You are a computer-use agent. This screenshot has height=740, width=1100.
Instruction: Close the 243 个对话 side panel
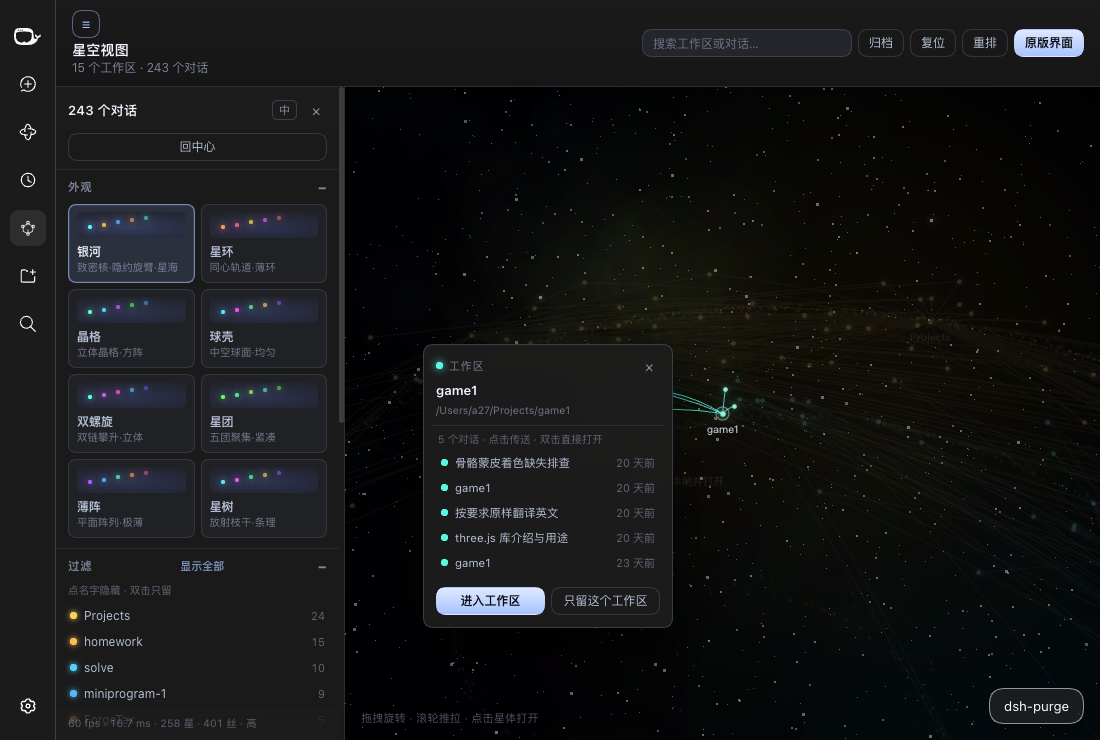tap(316, 112)
